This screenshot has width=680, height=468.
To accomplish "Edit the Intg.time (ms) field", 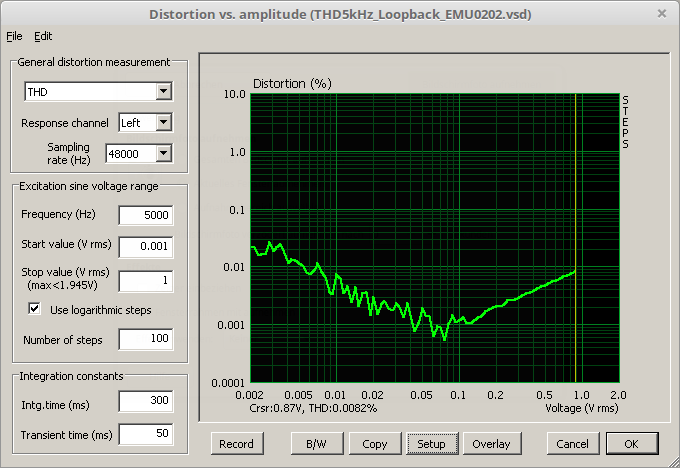I will click(x=146, y=402).
